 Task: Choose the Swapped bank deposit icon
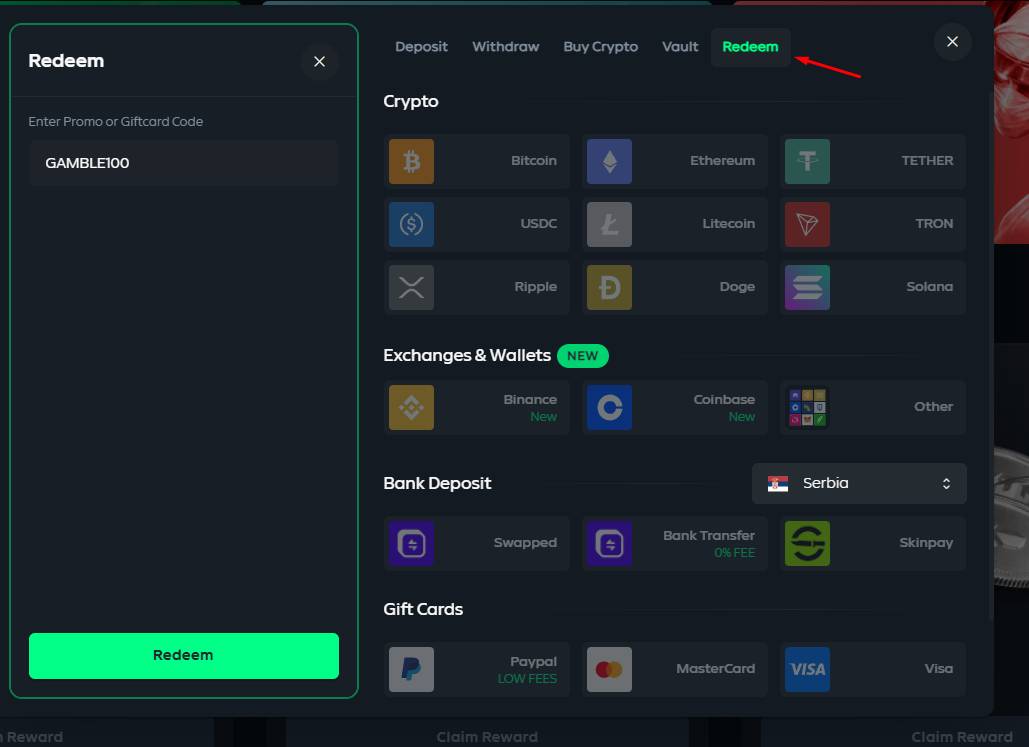coord(411,544)
